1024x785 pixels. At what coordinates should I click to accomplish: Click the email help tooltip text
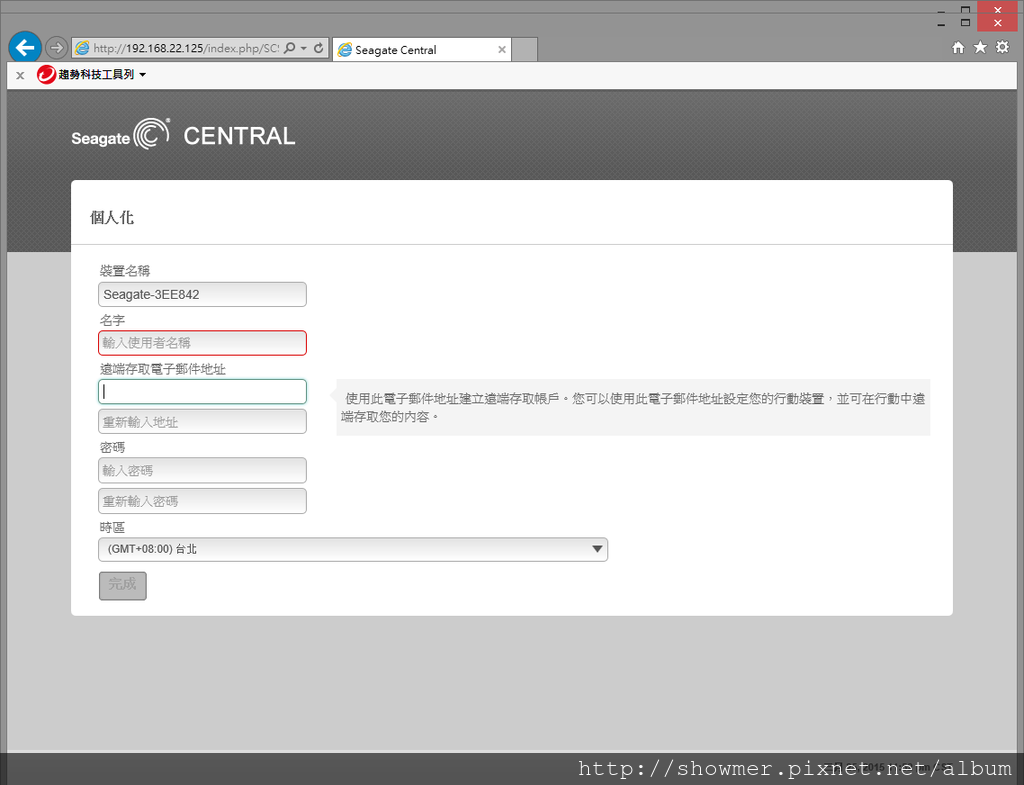coord(633,408)
